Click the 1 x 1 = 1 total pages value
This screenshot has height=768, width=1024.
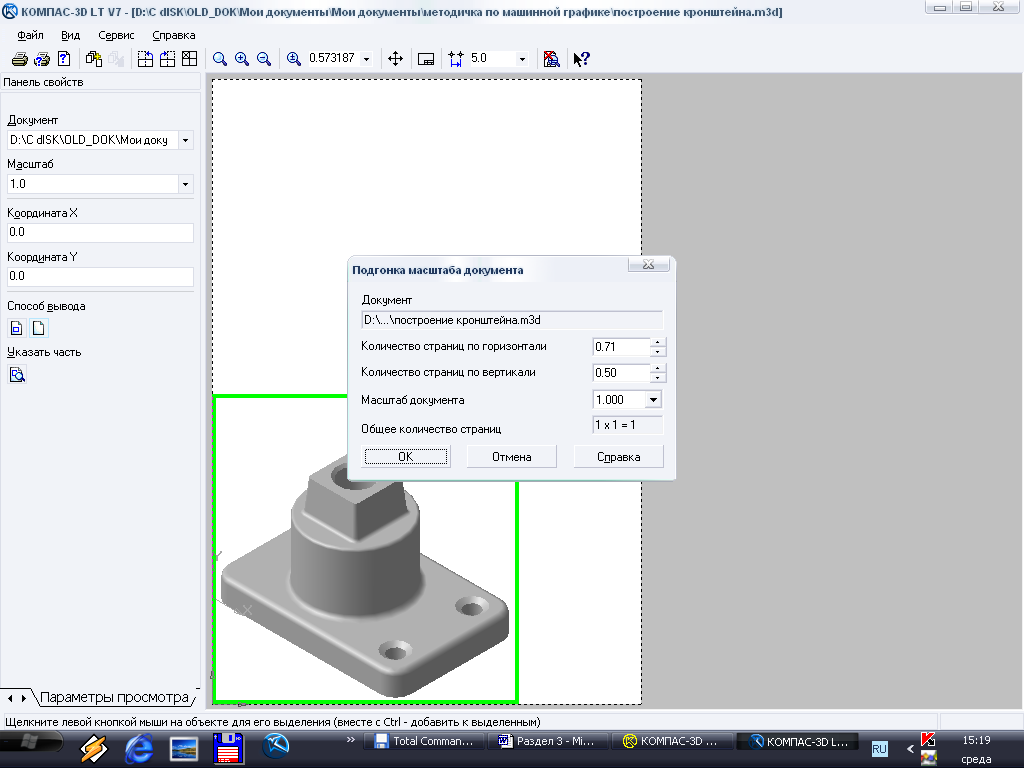[x=627, y=425]
